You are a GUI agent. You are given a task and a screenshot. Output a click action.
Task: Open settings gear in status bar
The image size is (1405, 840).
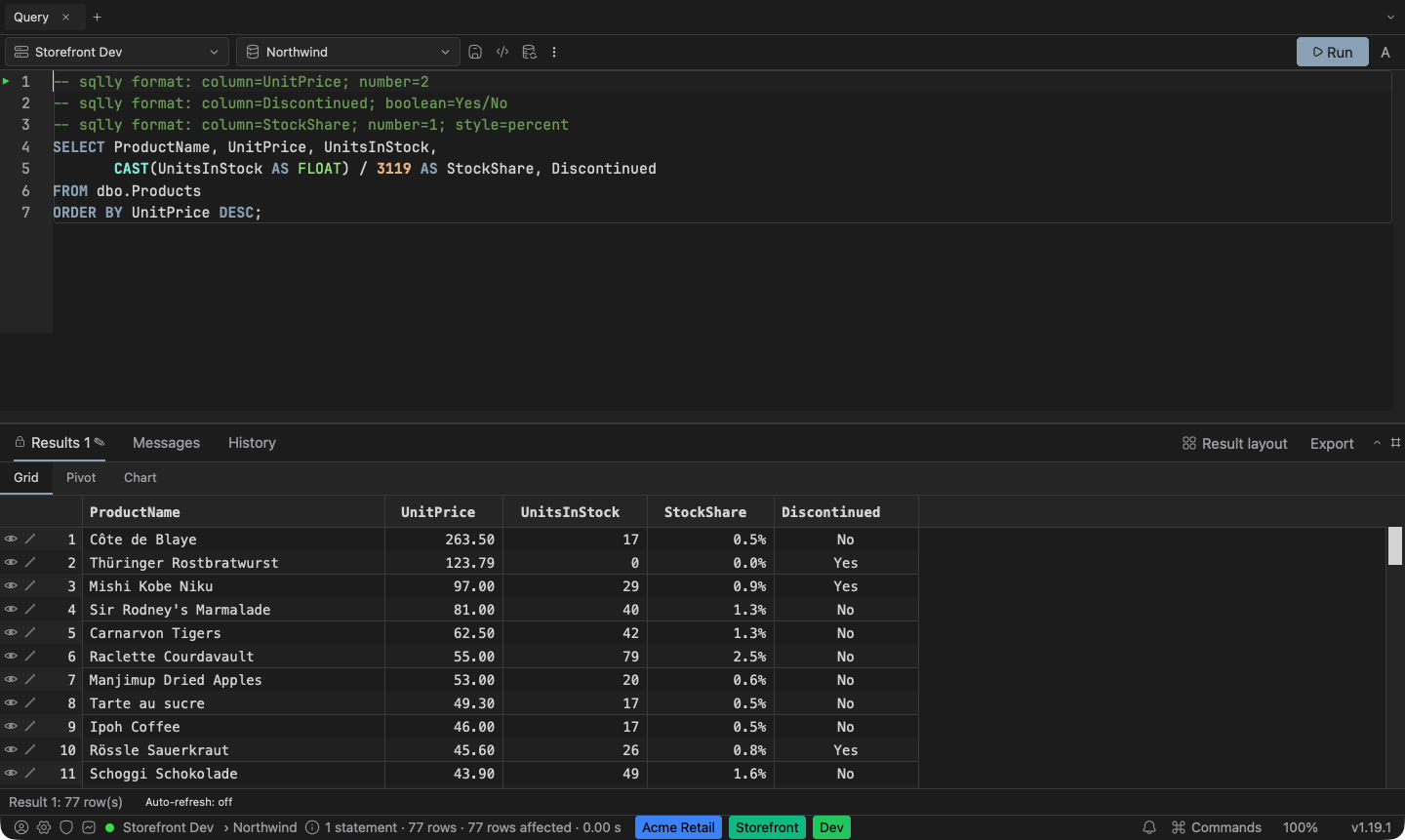tap(44, 827)
